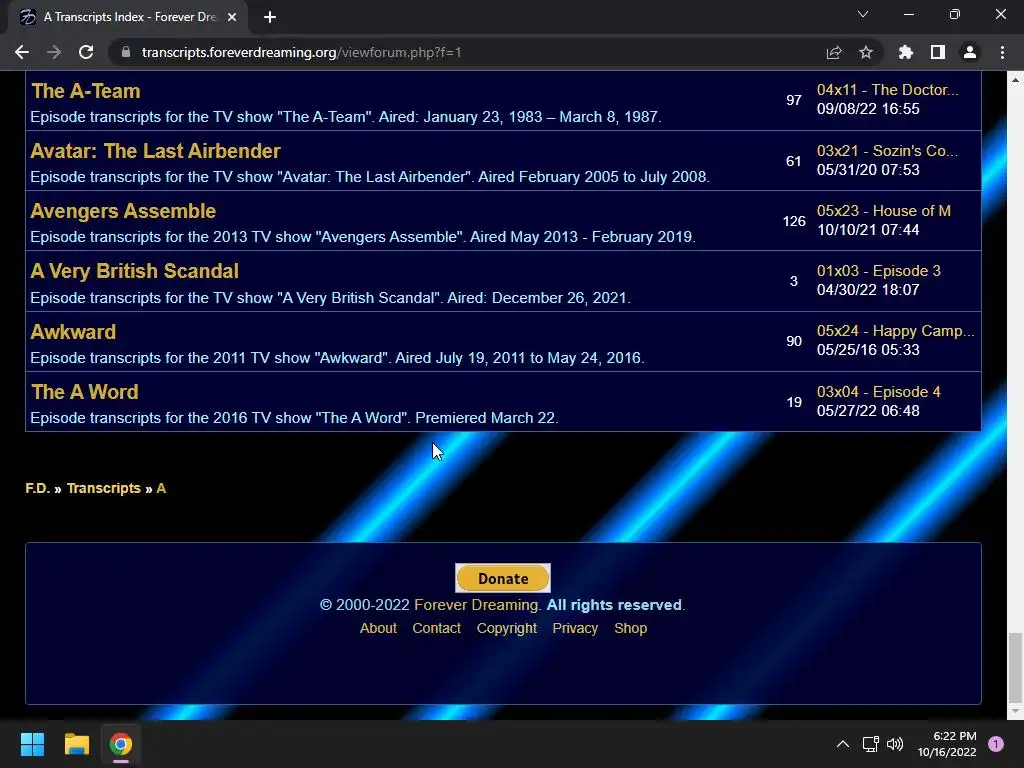Image resolution: width=1024 pixels, height=768 pixels.
Task: Open the Privacy footer link
Action: (575, 628)
